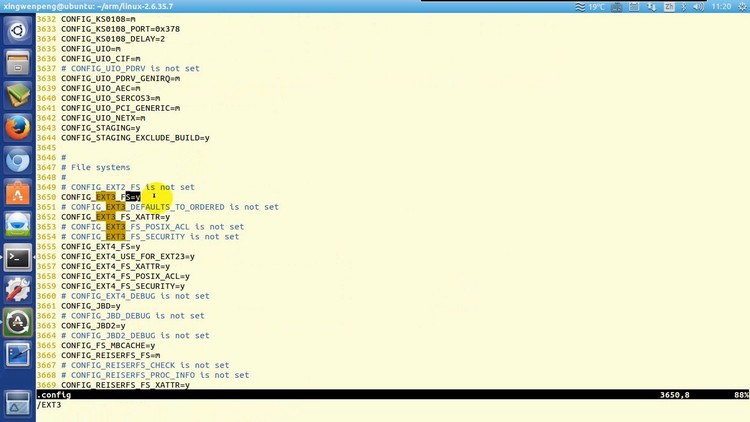Click comment CONFIG_UIO_PDRV is not set
This screenshot has width=750, height=422.
[130, 68]
